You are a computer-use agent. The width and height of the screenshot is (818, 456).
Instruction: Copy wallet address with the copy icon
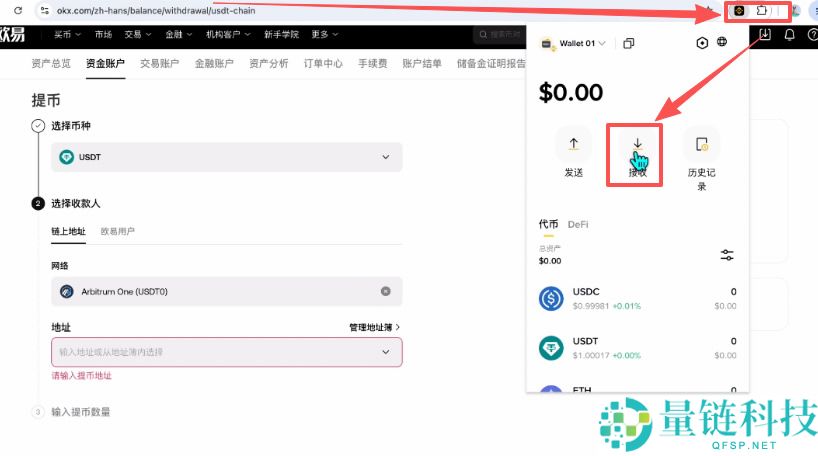coord(629,43)
